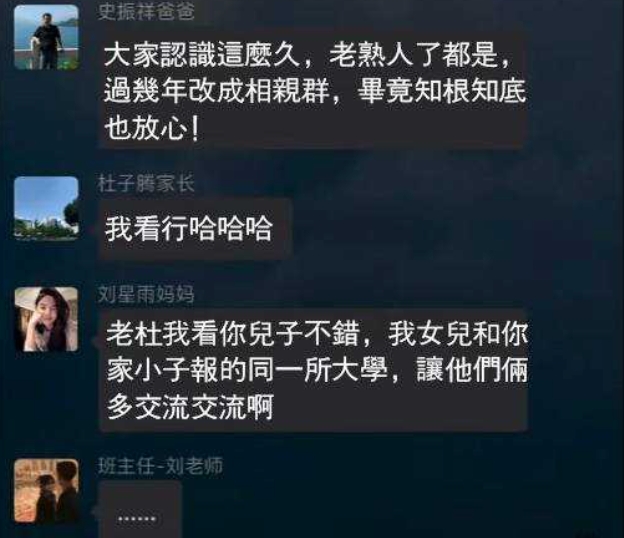The width and height of the screenshot is (624, 538).
Task: Click the words 畢竟知根知底 in first bubble
Action: pos(442,91)
